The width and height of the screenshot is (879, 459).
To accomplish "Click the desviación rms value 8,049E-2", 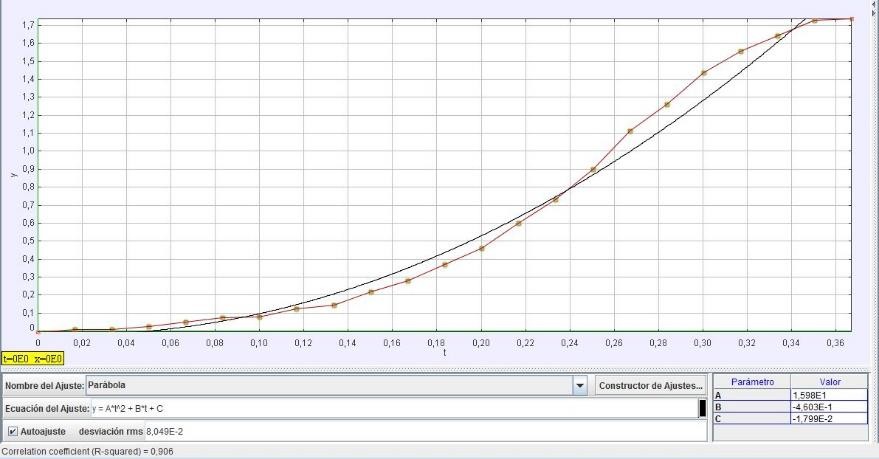I will tap(172, 431).
